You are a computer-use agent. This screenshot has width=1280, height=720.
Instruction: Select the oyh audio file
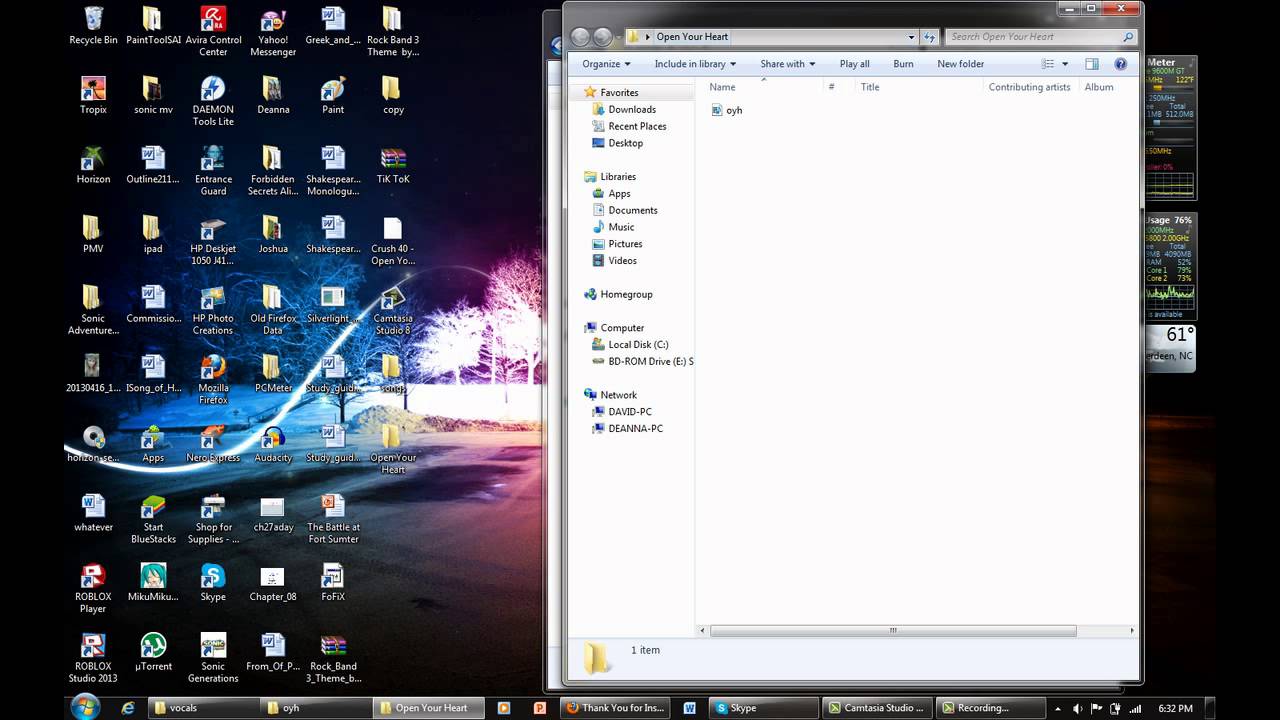[x=727, y=110]
